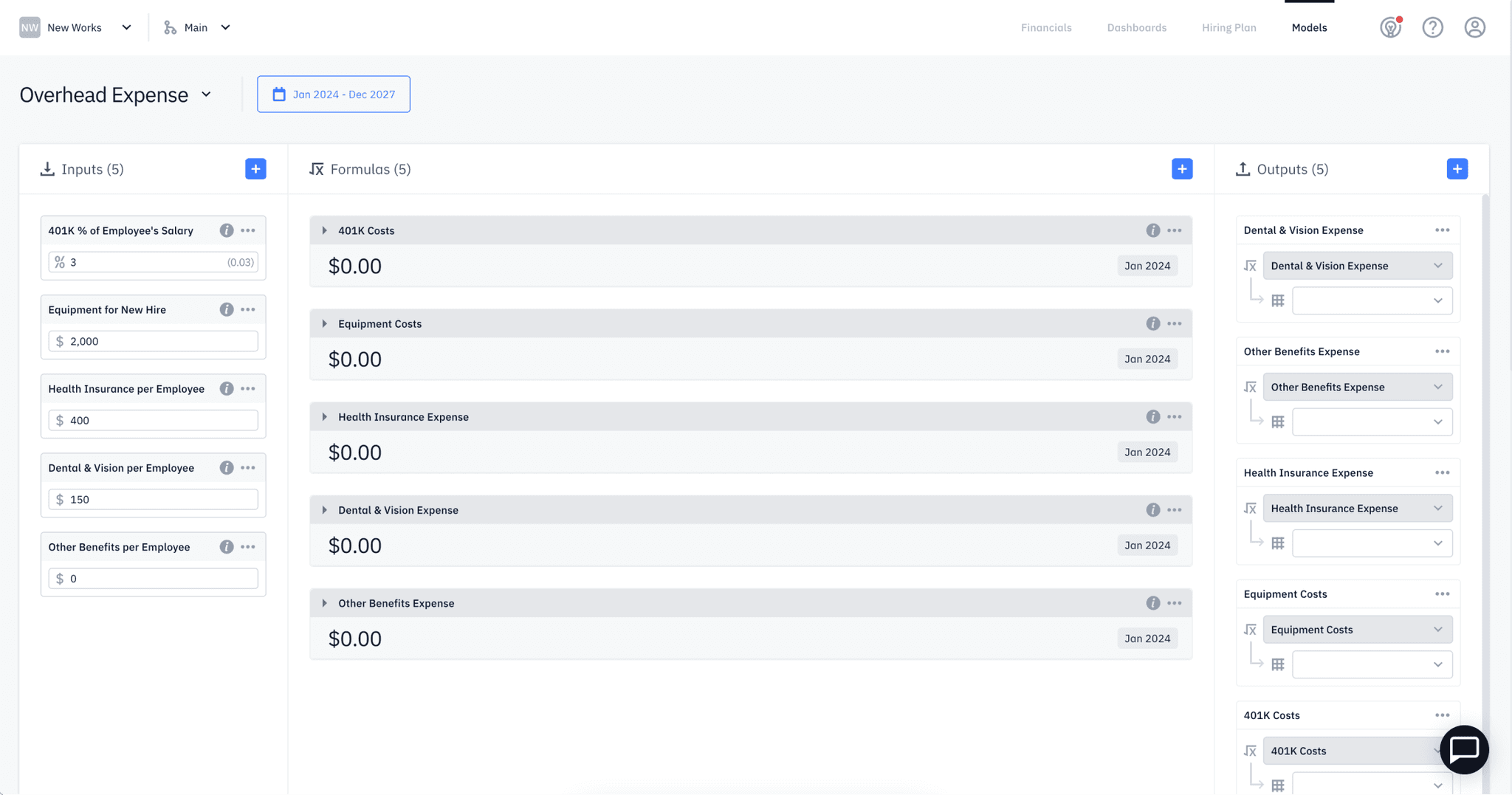The width and height of the screenshot is (1512, 795).
Task: Expand the Other Benefits Expense formula
Action: 325,603
